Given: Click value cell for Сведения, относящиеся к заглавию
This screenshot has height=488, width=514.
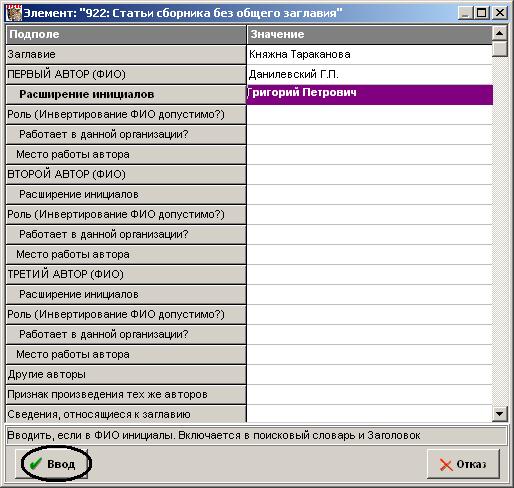Looking at the screenshot, I should [x=369, y=414].
